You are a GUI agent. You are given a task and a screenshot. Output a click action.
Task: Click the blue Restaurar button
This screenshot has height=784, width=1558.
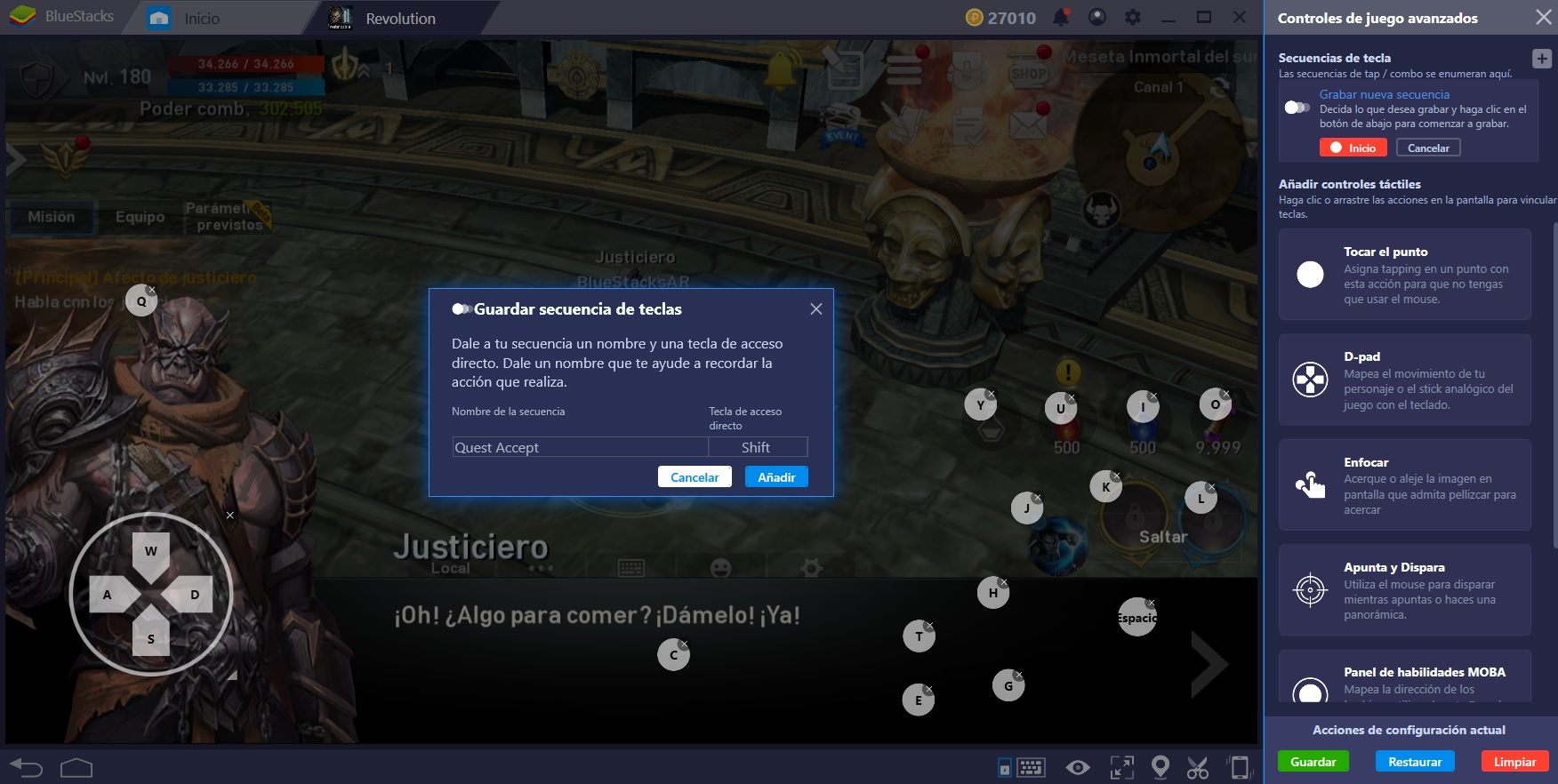(1415, 762)
